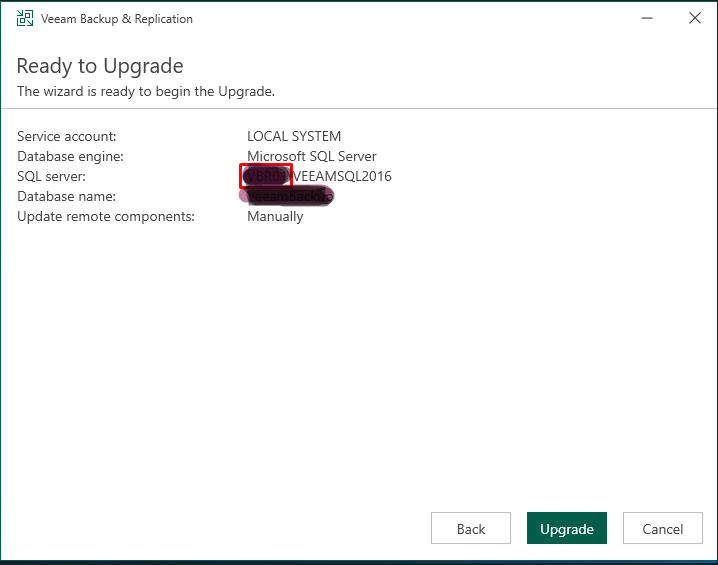This screenshot has height=565, width=718.
Task: Select the 'LOCAL SYSTEM' service account value
Action: pyautogui.click(x=294, y=136)
